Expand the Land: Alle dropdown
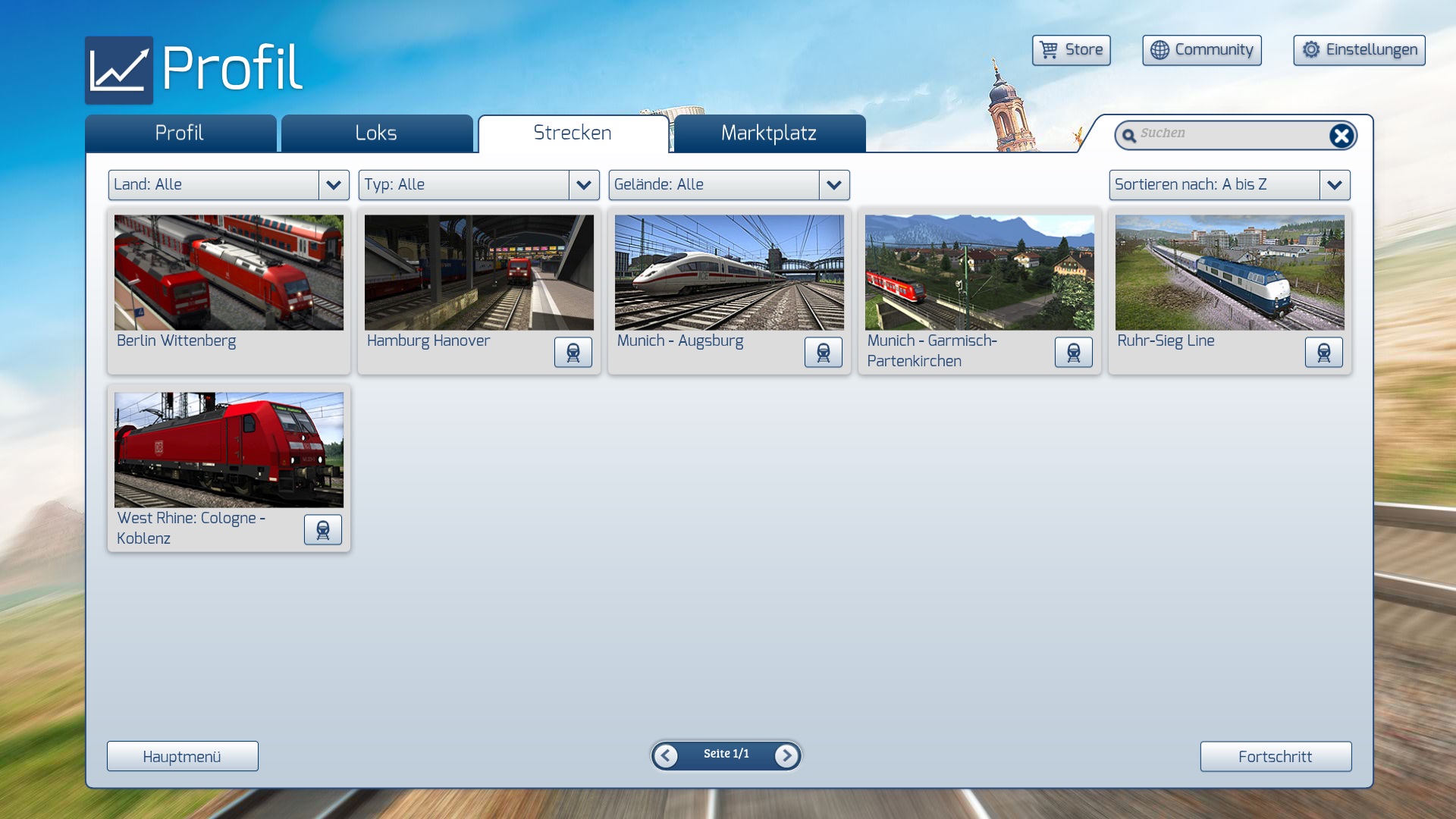This screenshot has height=819, width=1456. pos(333,185)
